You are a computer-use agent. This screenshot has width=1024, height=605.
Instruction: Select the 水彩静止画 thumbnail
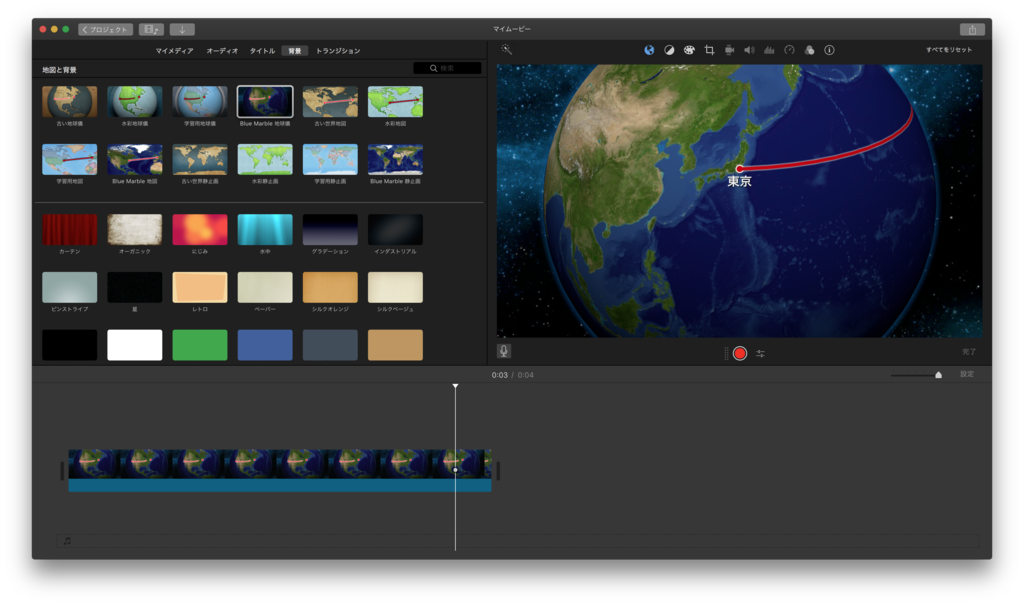coord(265,159)
